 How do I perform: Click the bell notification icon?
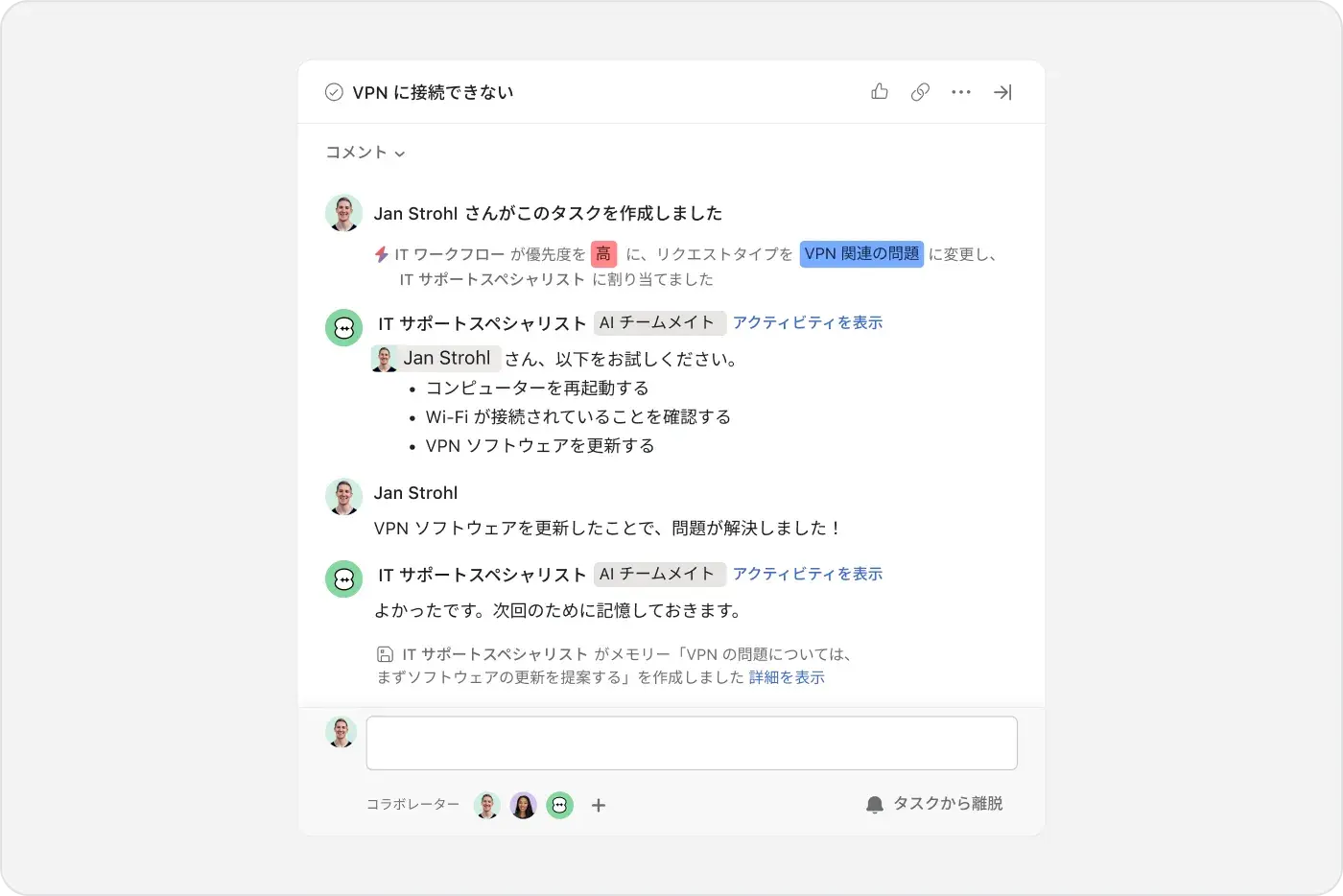[x=874, y=805]
